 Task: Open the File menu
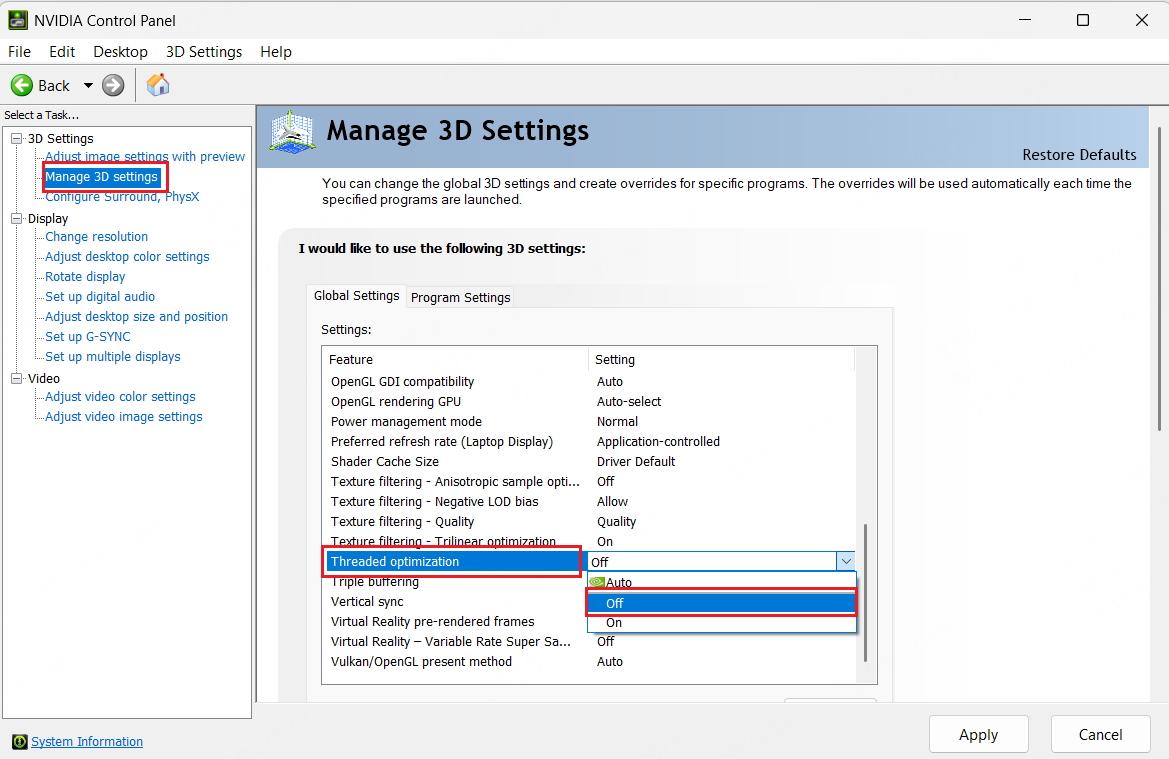(x=19, y=51)
